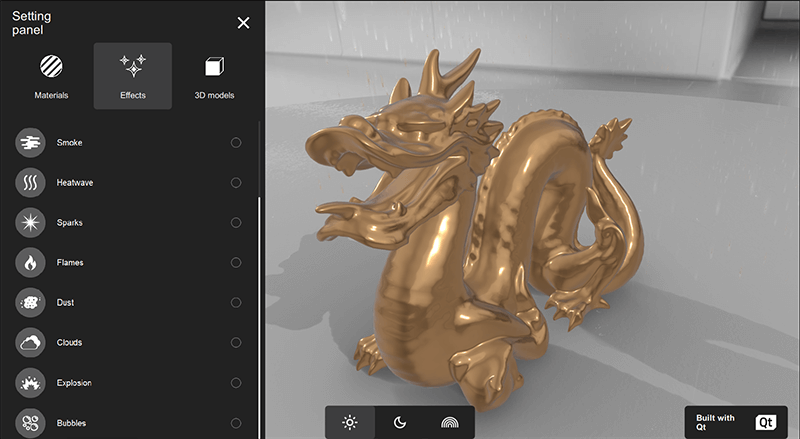Click the Flames effect icon
Viewport: 800px width, 439px height.
pos(30,263)
